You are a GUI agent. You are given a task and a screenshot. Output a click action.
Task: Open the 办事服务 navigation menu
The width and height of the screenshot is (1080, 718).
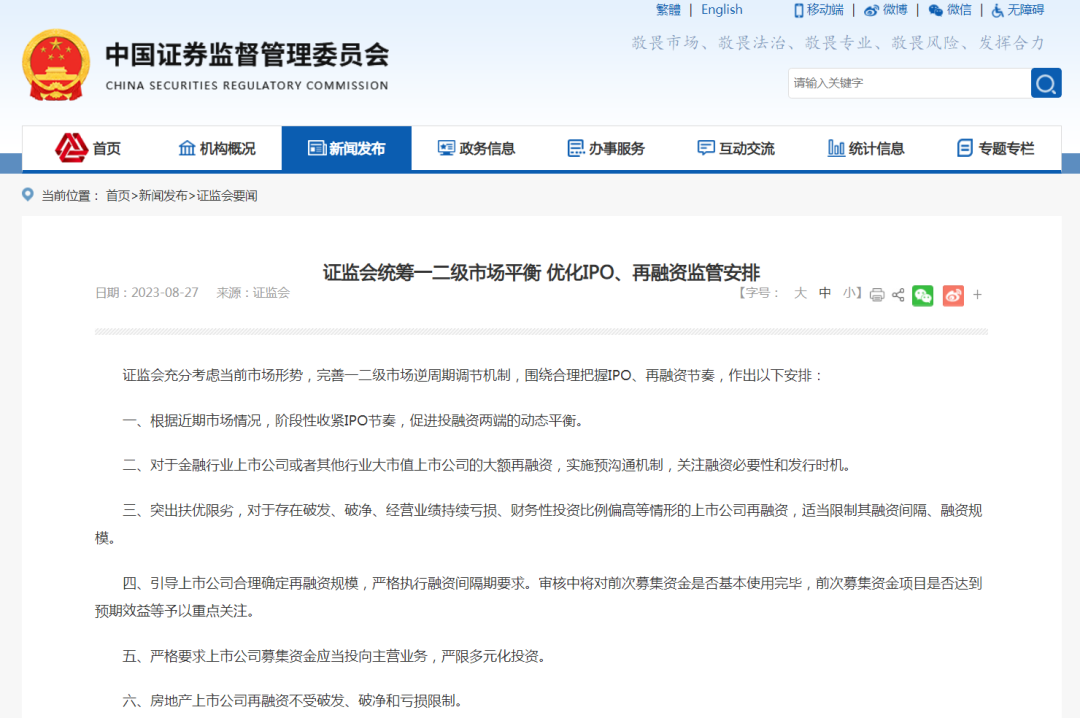606,148
